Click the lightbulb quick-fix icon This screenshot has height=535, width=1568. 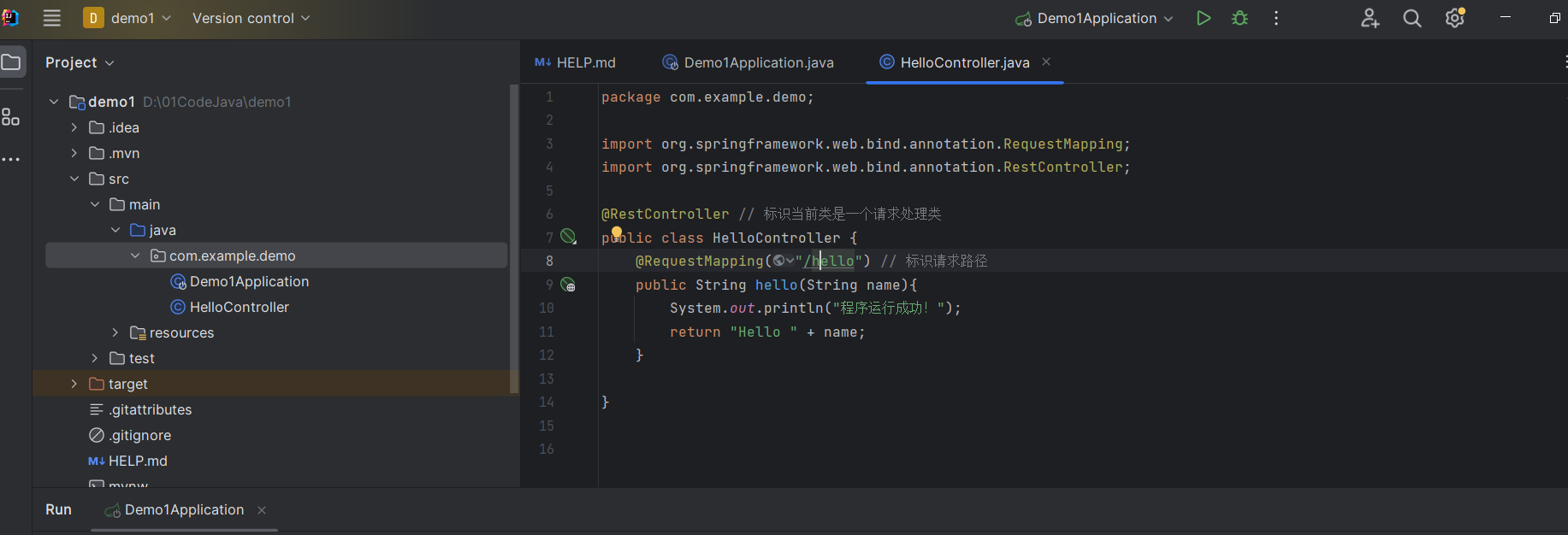[617, 232]
